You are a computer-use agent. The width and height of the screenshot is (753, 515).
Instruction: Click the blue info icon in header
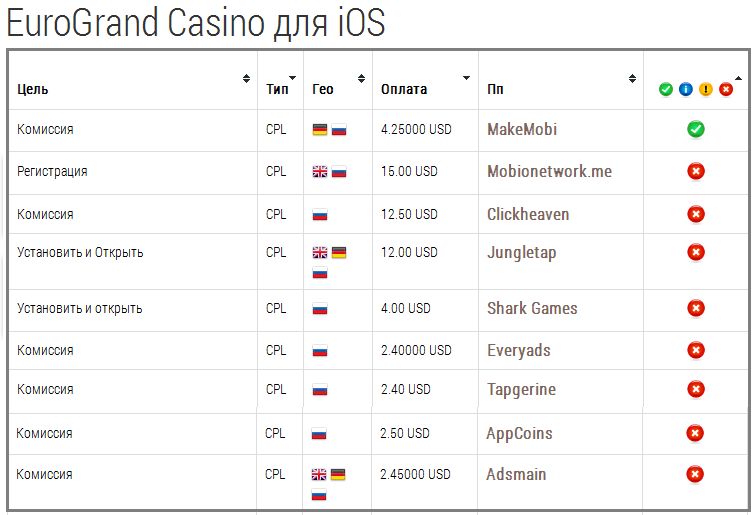pos(685,89)
